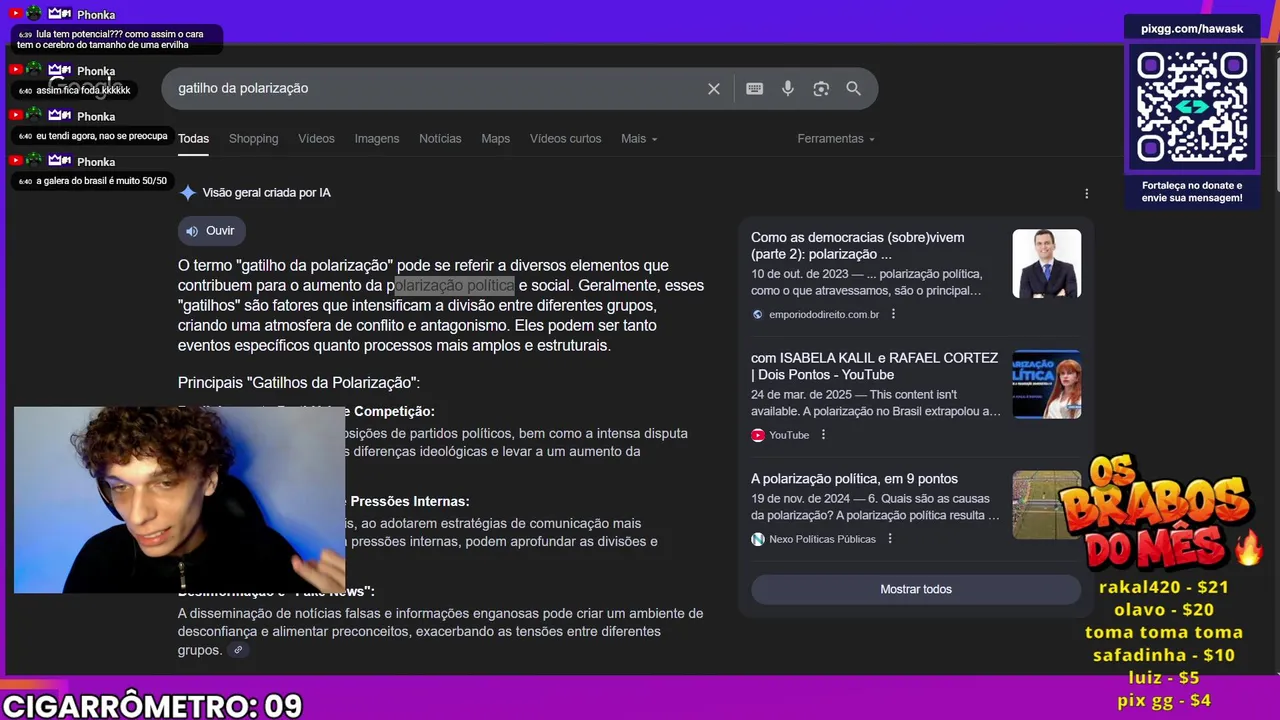Clear the search query with the X icon
Image resolution: width=1280 pixels, height=720 pixels.
pyautogui.click(x=714, y=89)
